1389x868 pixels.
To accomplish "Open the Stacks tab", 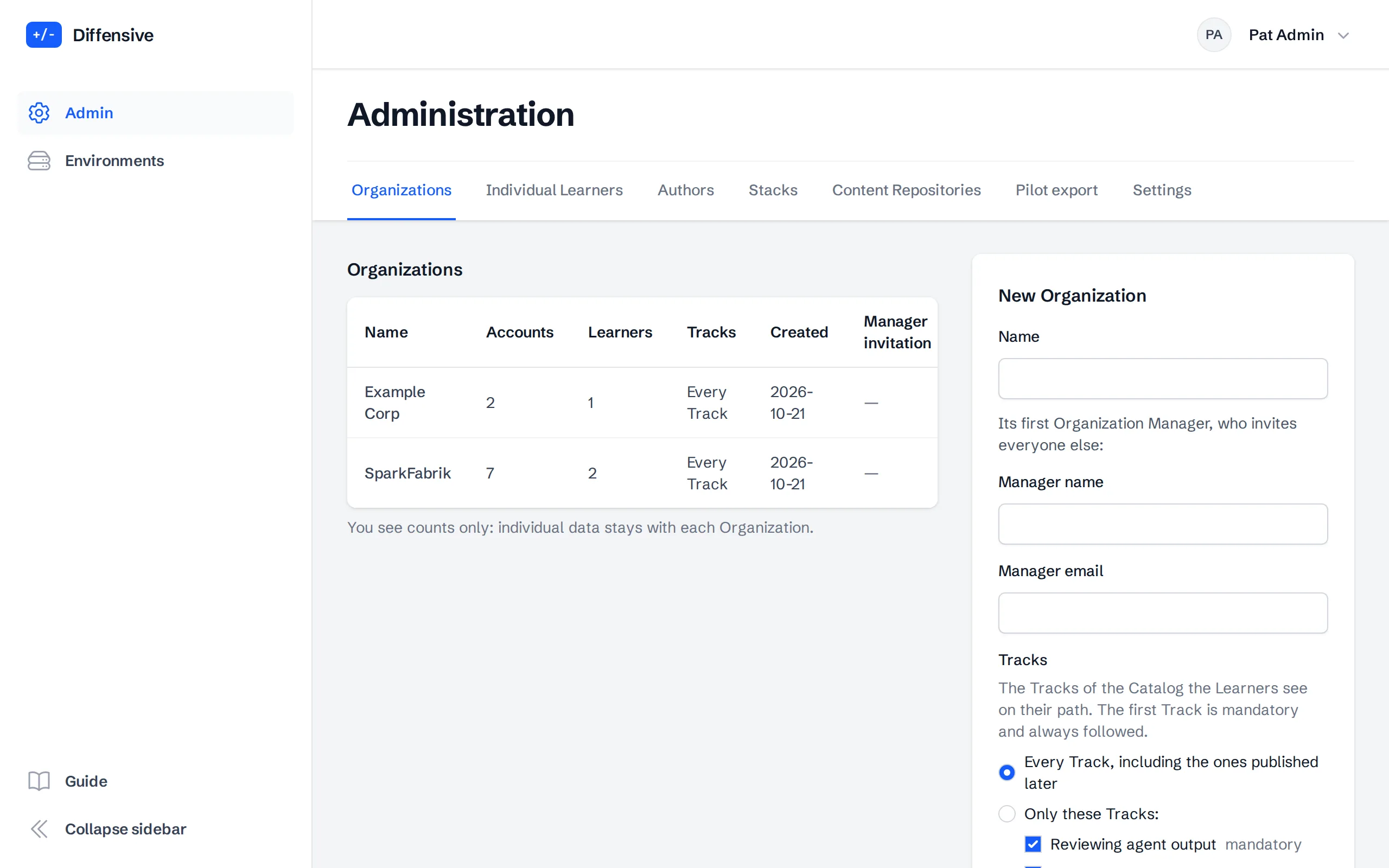I will 773,190.
